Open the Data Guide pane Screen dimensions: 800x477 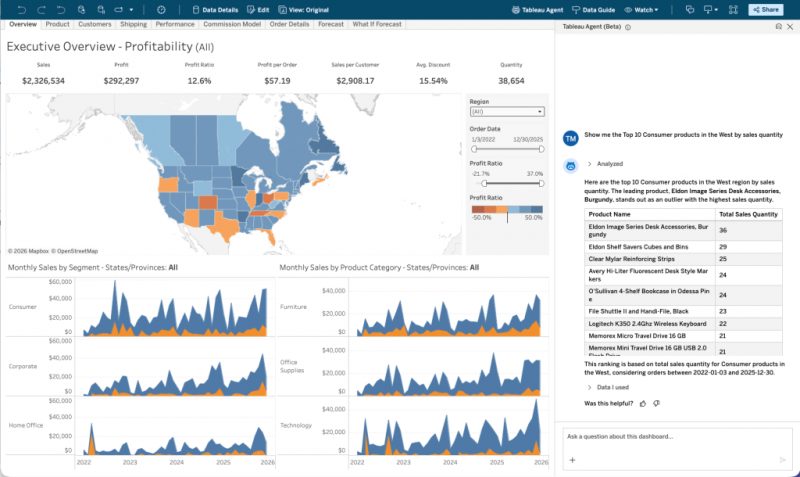click(x=593, y=10)
